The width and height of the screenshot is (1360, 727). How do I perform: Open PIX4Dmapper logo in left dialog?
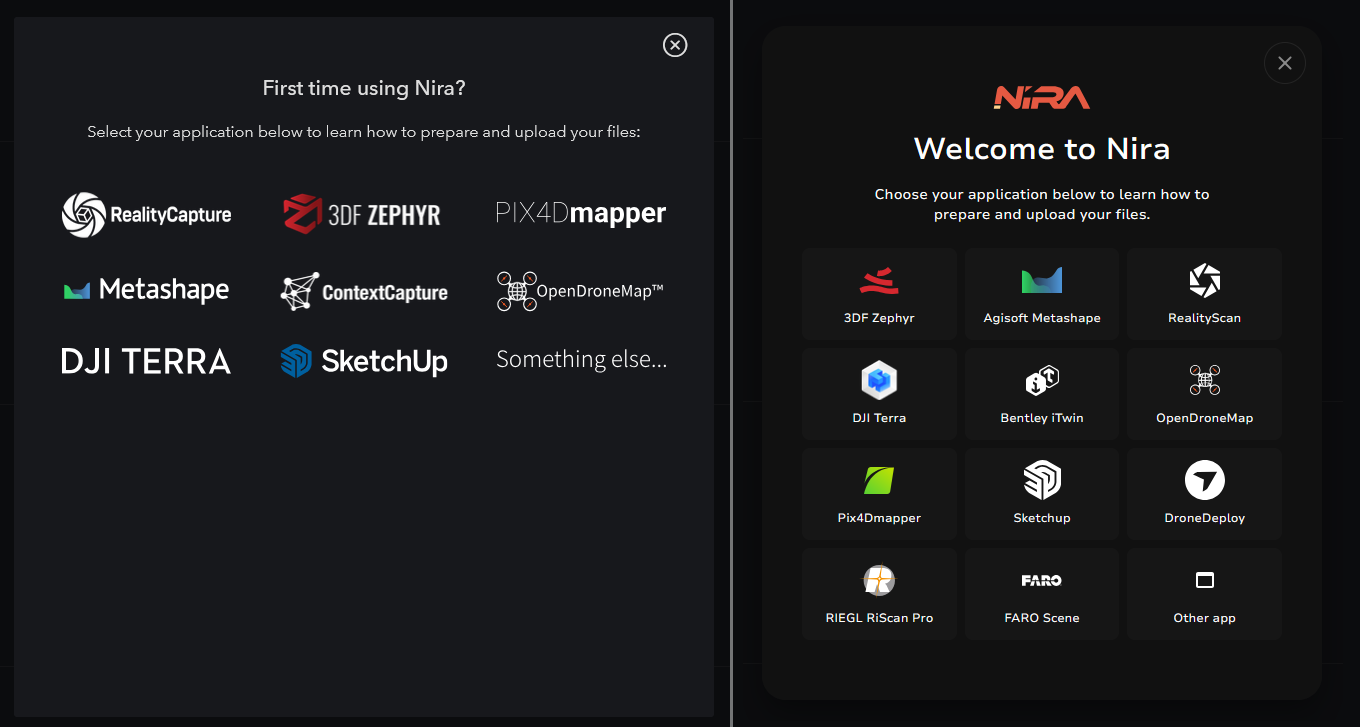click(581, 213)
